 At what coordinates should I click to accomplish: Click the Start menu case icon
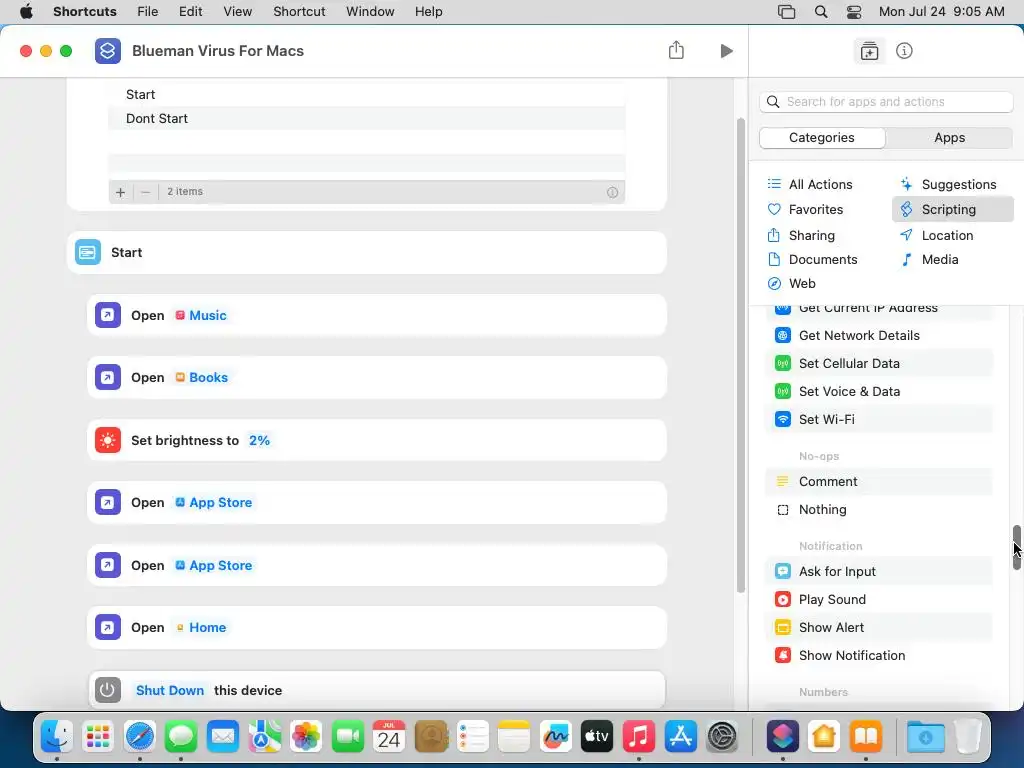click(88, 252)
